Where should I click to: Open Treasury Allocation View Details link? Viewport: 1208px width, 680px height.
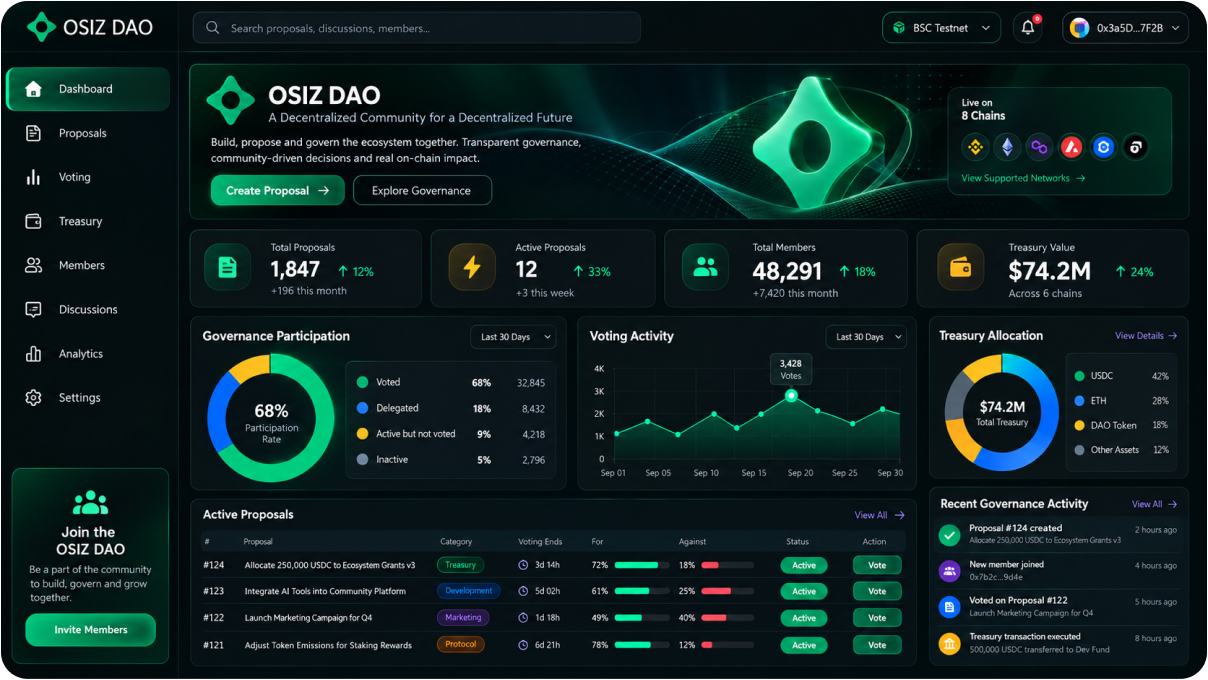(1146, 336)
